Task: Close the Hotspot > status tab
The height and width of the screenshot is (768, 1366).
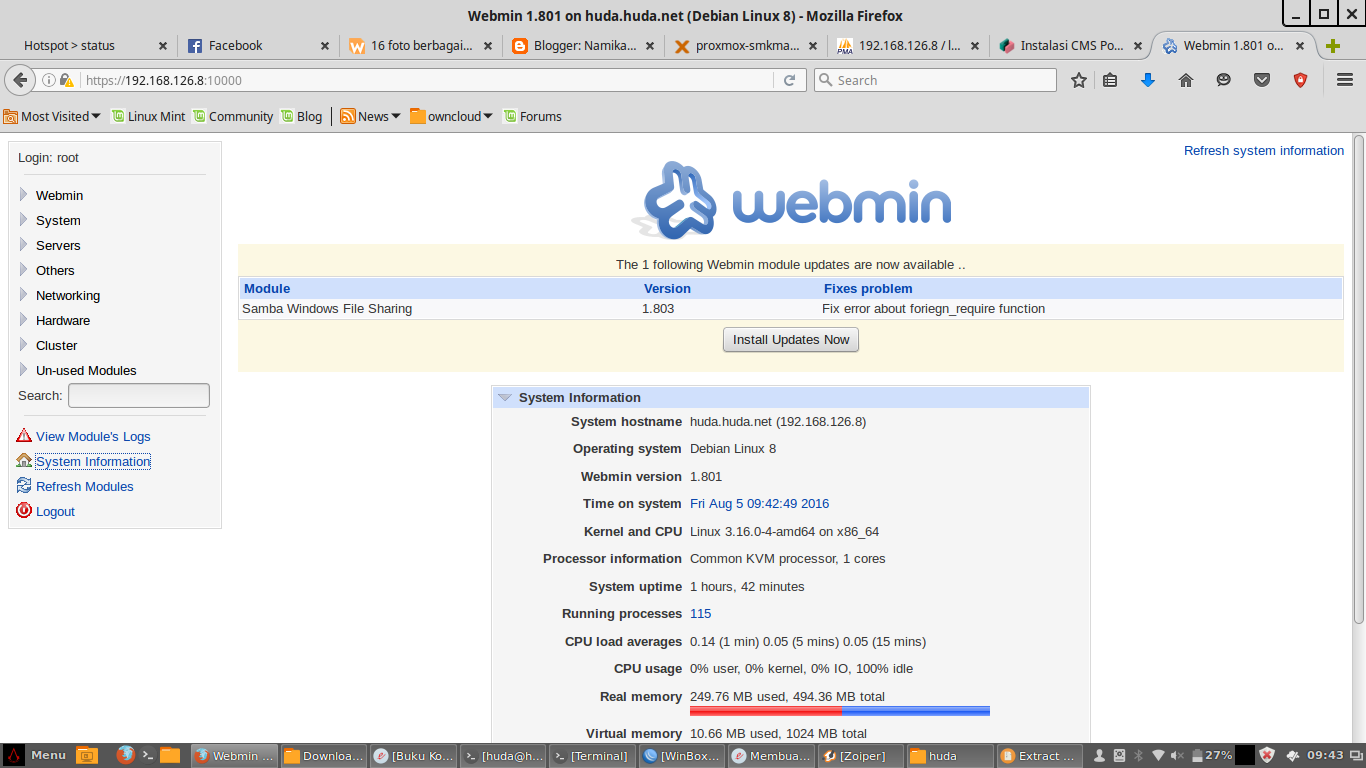Action: 163,46
